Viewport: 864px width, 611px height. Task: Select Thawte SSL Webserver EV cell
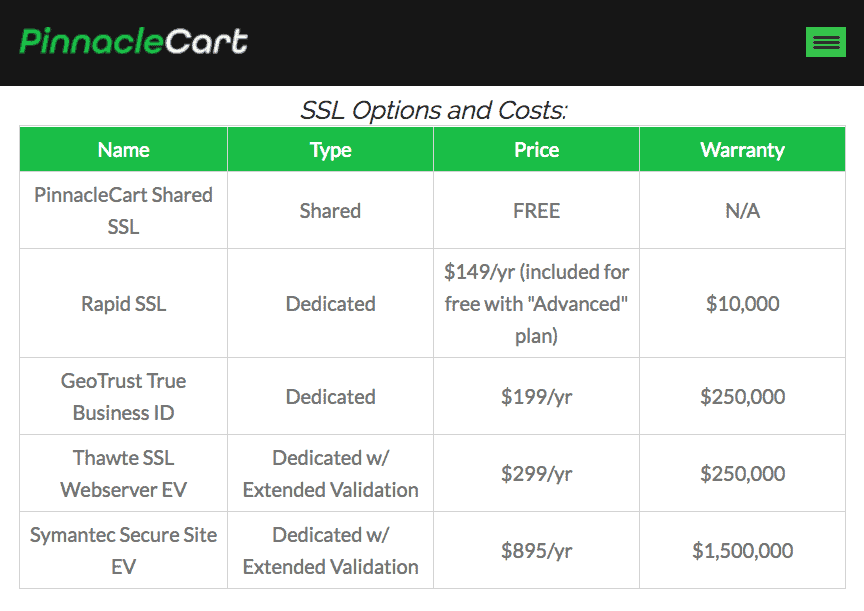(x=123, y=474)
